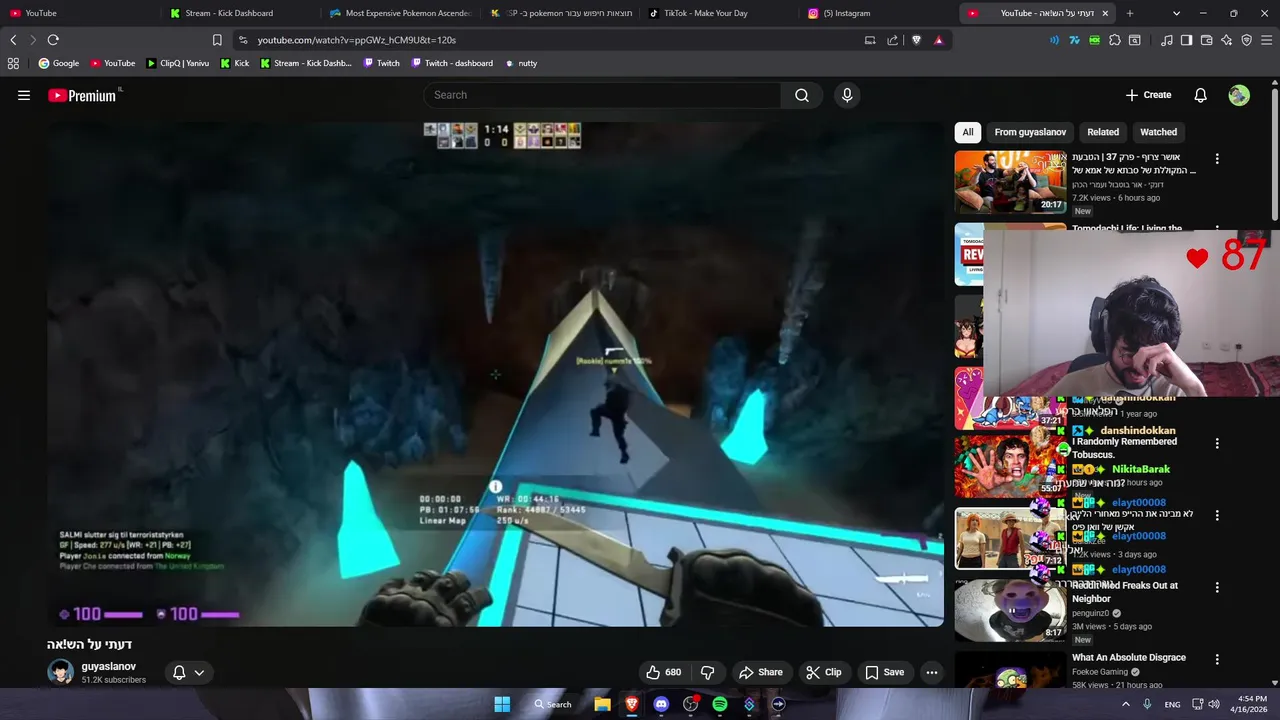Open options for What An Absolute Disgrace
The width and height of the screenshot is (1280, 720).
click(x=1217, y=659)
